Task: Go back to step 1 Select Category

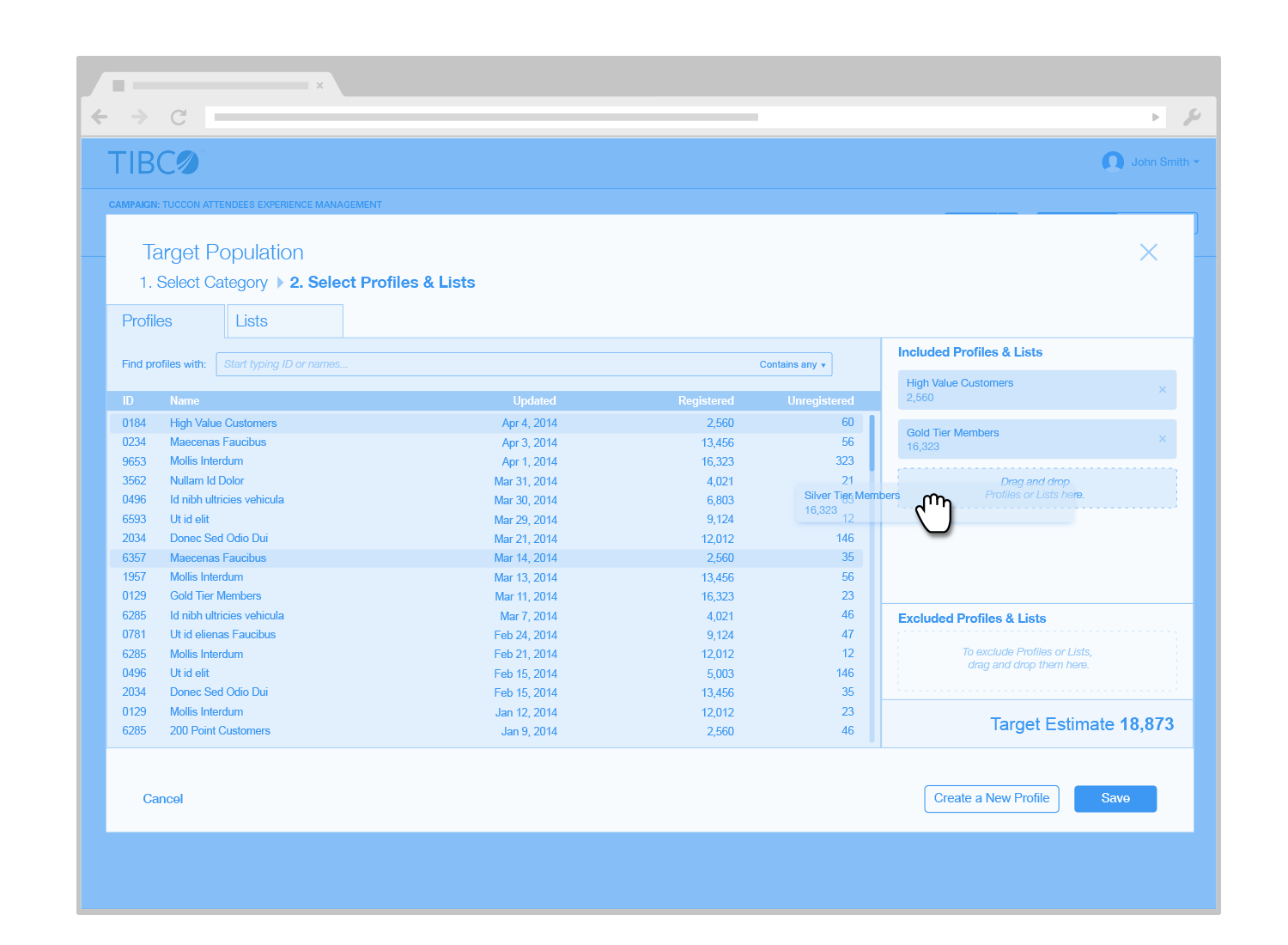Action: tap(204, 283)
